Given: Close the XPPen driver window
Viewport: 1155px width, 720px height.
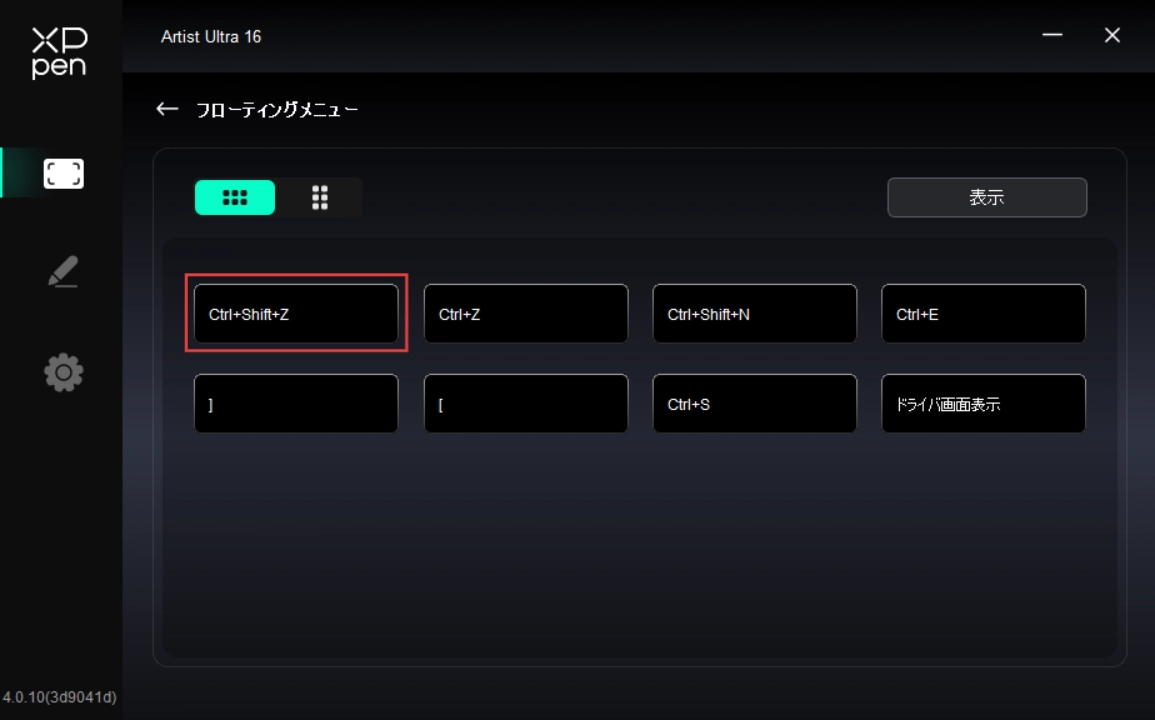Looking at the screenshot, I should point(1112,36).
